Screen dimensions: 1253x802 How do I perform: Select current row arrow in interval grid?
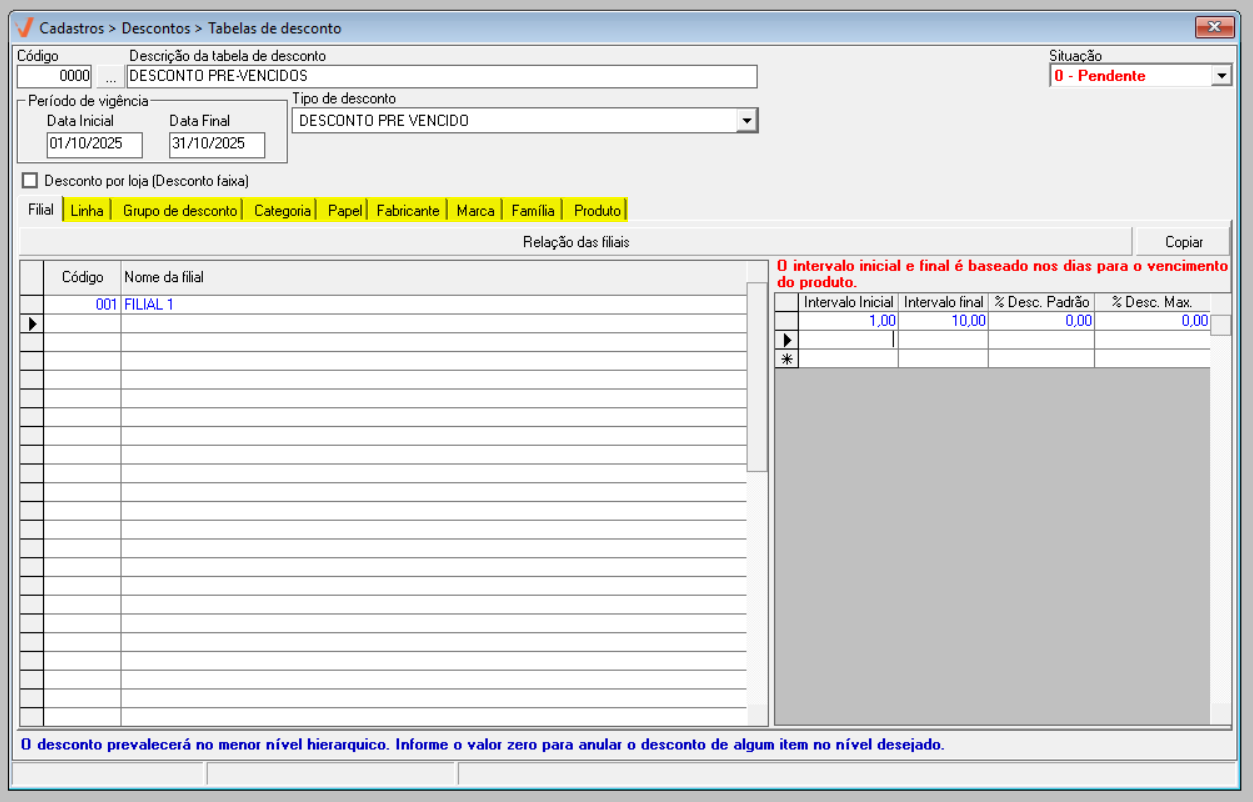[x=786, y=340]
